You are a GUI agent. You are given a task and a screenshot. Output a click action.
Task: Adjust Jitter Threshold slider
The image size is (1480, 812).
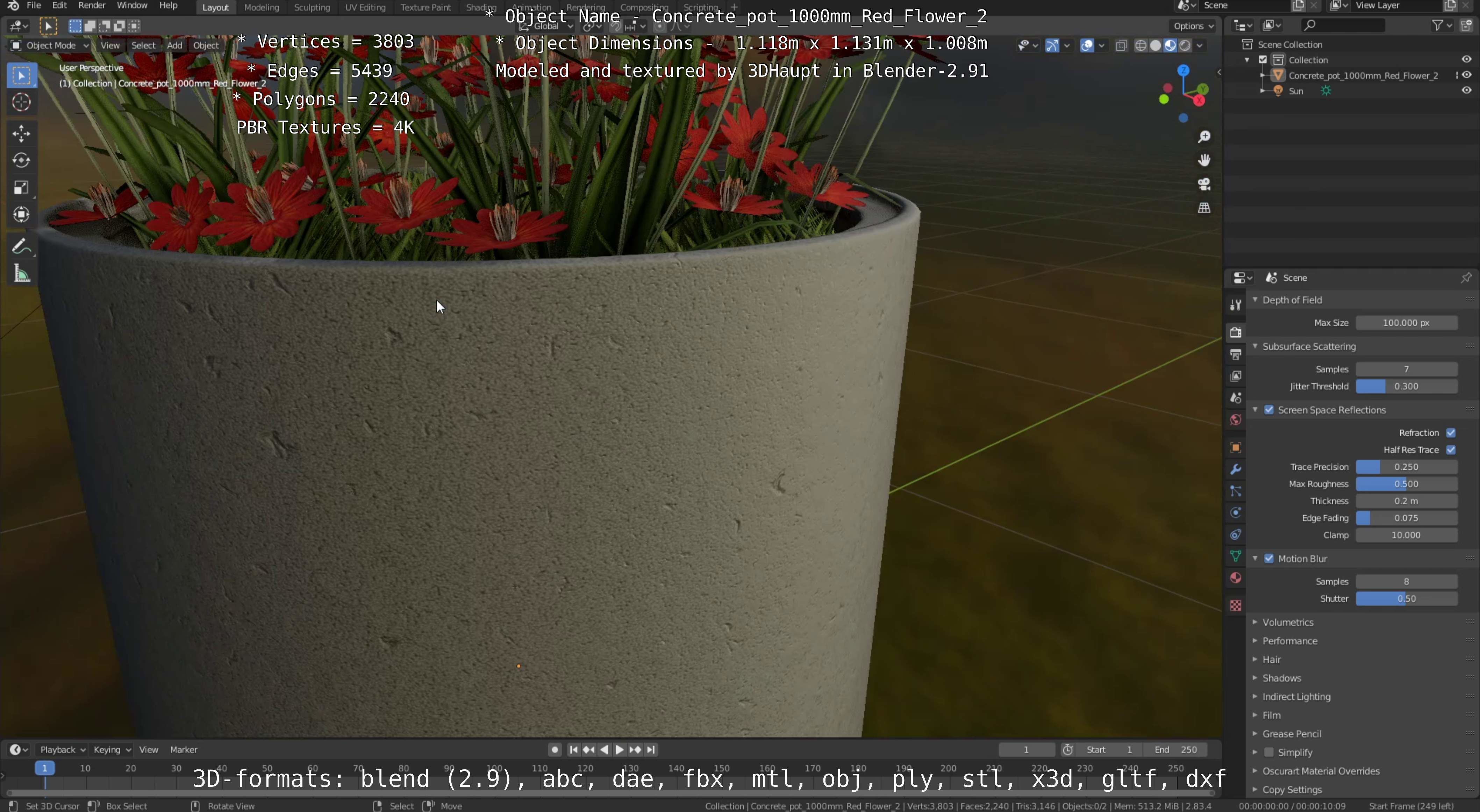(x=1407, y=387)
